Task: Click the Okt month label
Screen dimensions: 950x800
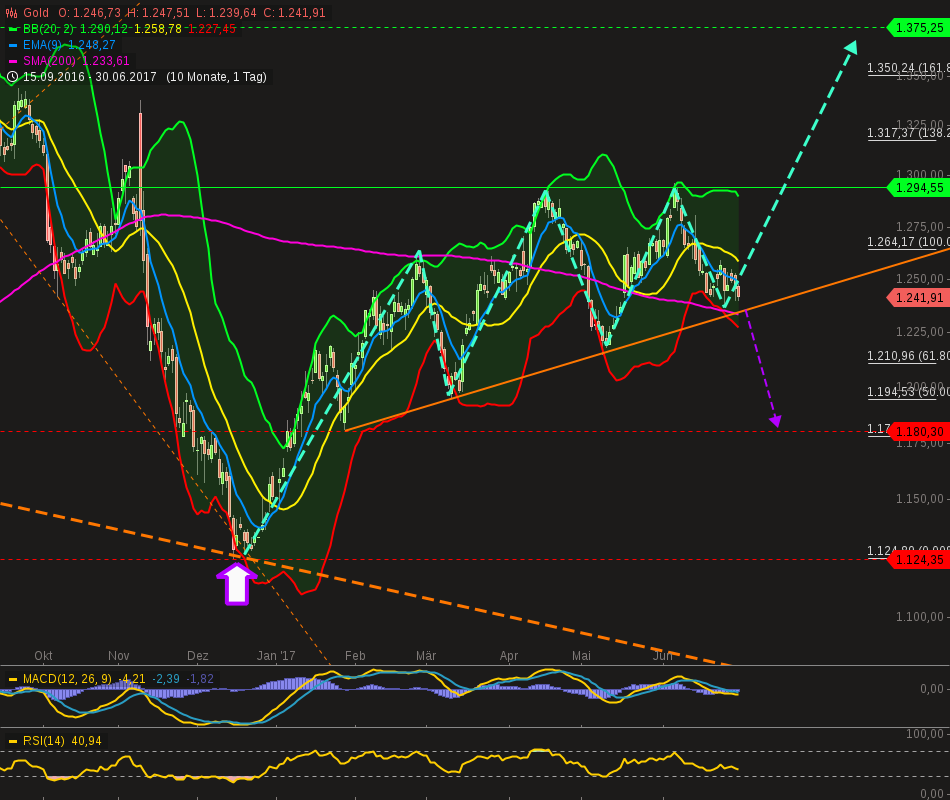Action: 43,656
